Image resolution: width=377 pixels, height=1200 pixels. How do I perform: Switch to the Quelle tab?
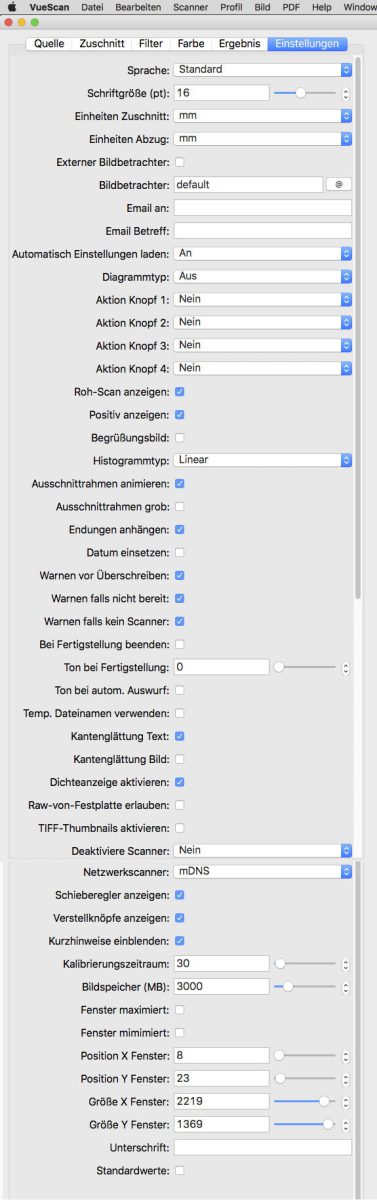pyautogui.click(x=49, y=44)
